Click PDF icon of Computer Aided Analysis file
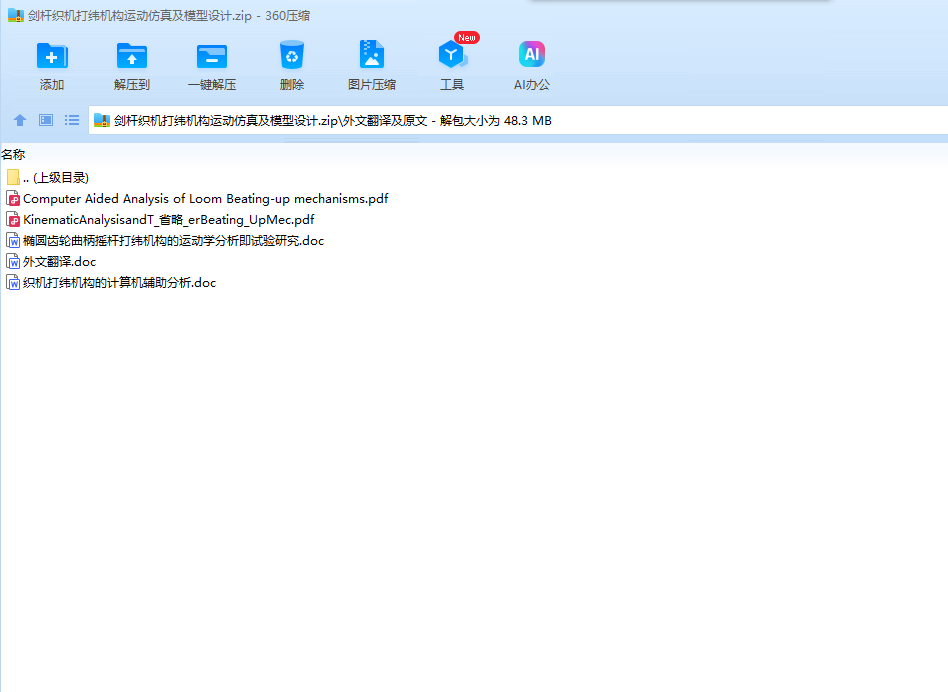948x692 pixels. [x=13, y=198]
